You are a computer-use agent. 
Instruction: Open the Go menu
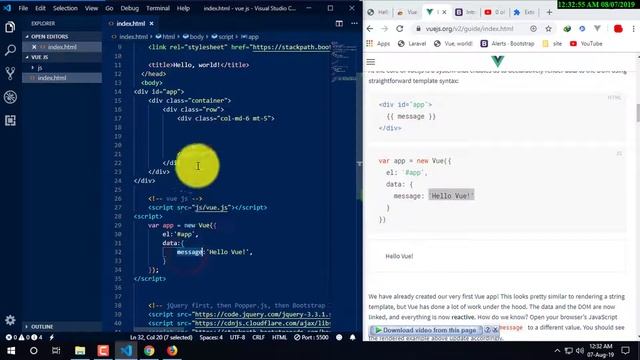109,8
